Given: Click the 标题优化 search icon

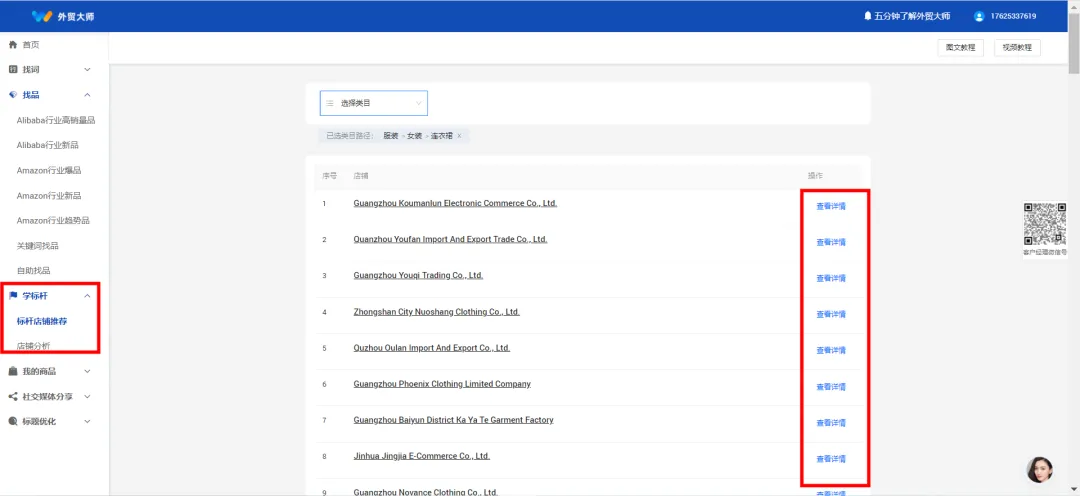Looking at the screenshot, I should [x=12, y=422].
